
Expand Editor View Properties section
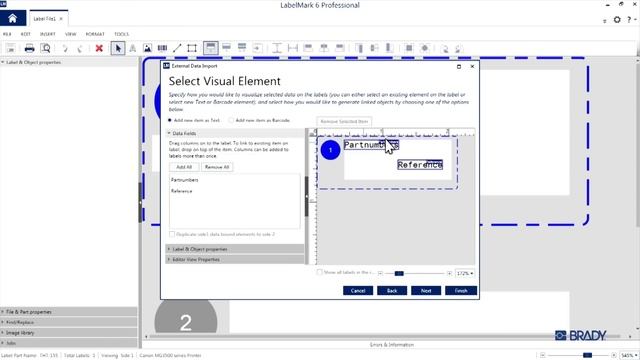[235, 260]
